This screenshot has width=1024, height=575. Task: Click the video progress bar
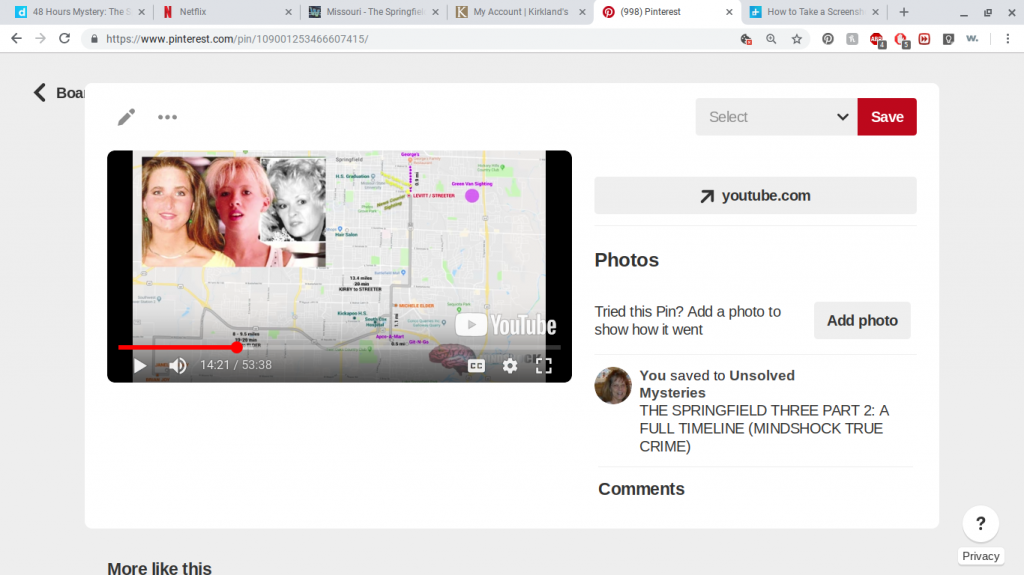coord(340,347)
